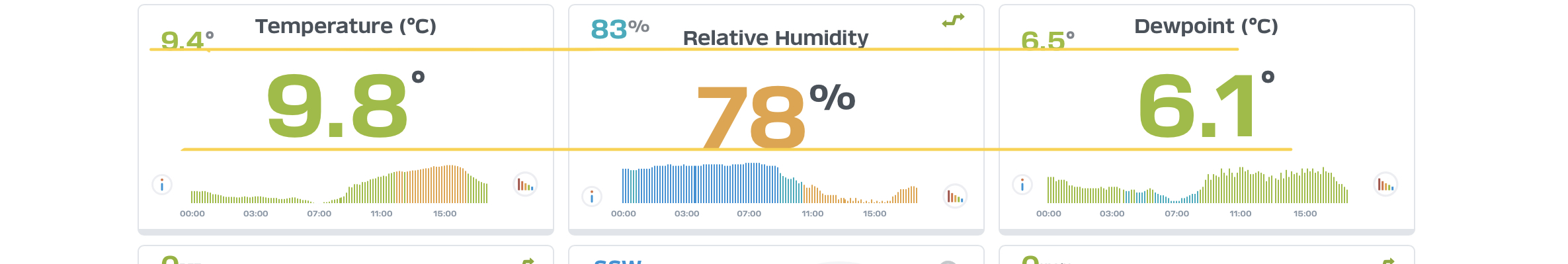Viewport: 1568px width, 264px height.
Task: Click the temperature bar chart near 15:00
Action: click(x=445, y=185)
